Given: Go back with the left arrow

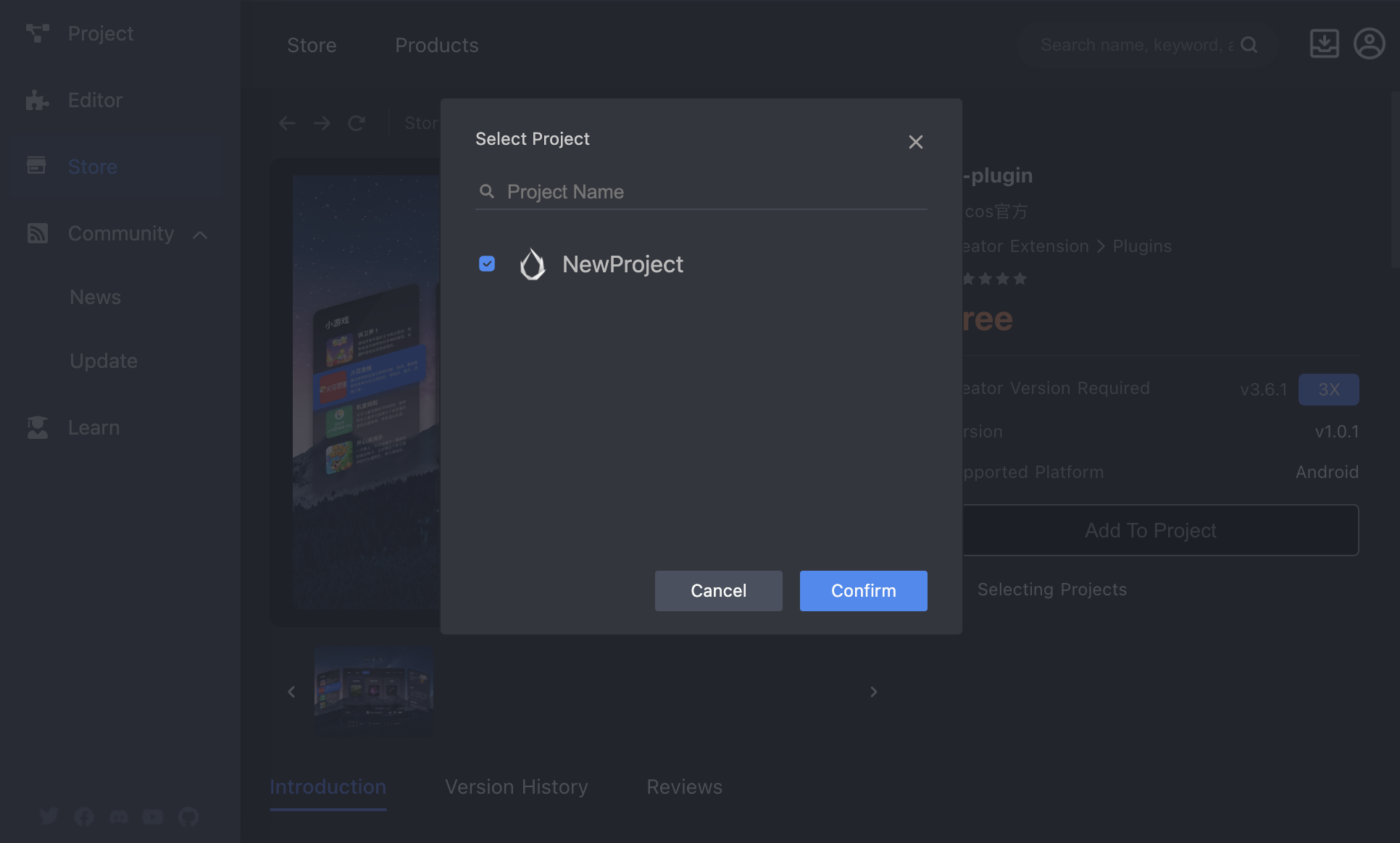Looking at the screenshot, I should coord(287,123).
